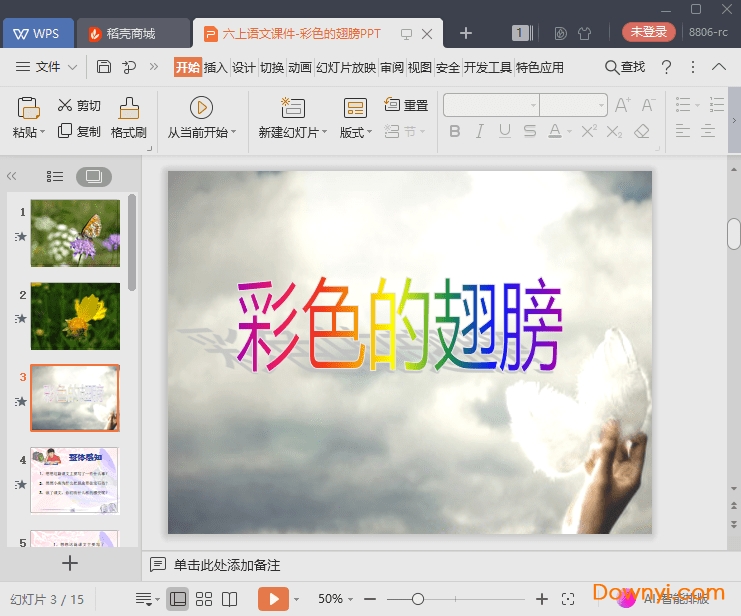Click the fit-to-window icon beside zoom slider
Image resolution: width=741 pixels, height=616 pixels.
[568, 599]
